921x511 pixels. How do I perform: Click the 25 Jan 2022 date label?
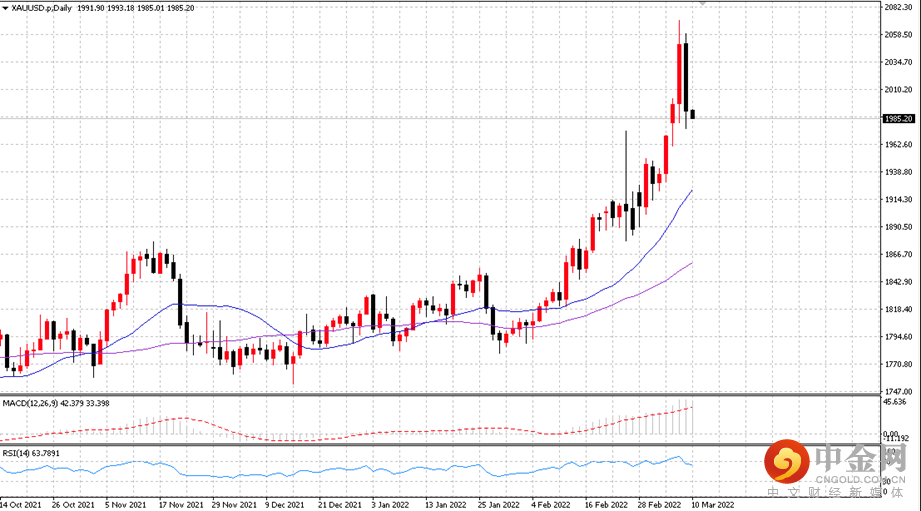click(498, 505)
